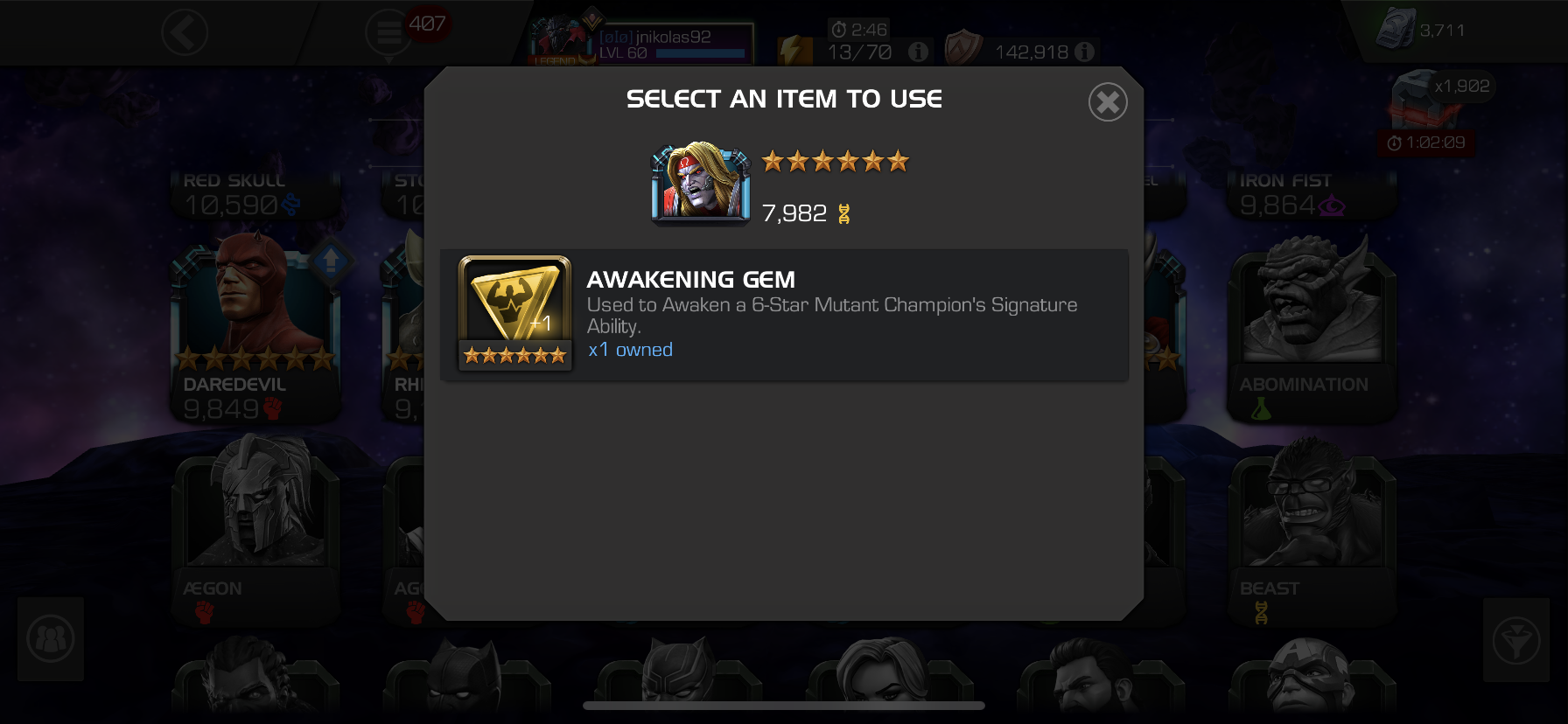Select the Daredevil champion card
The width and height of the screenshot is (1568, 724).
click(255, 325)
